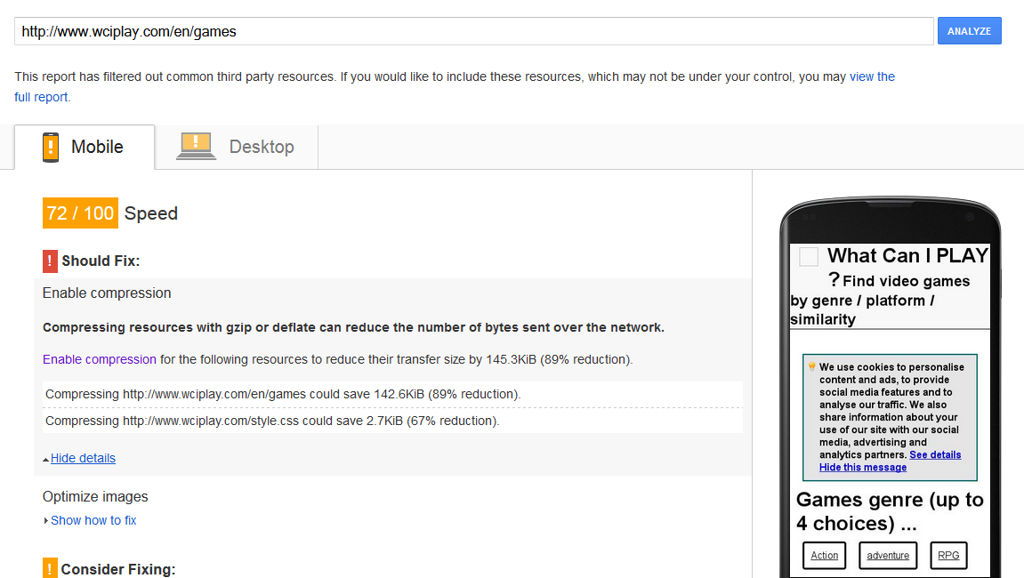Open the 'view the full report' link
This screenshot has height=578, width=1024.
tap(872, 76)
